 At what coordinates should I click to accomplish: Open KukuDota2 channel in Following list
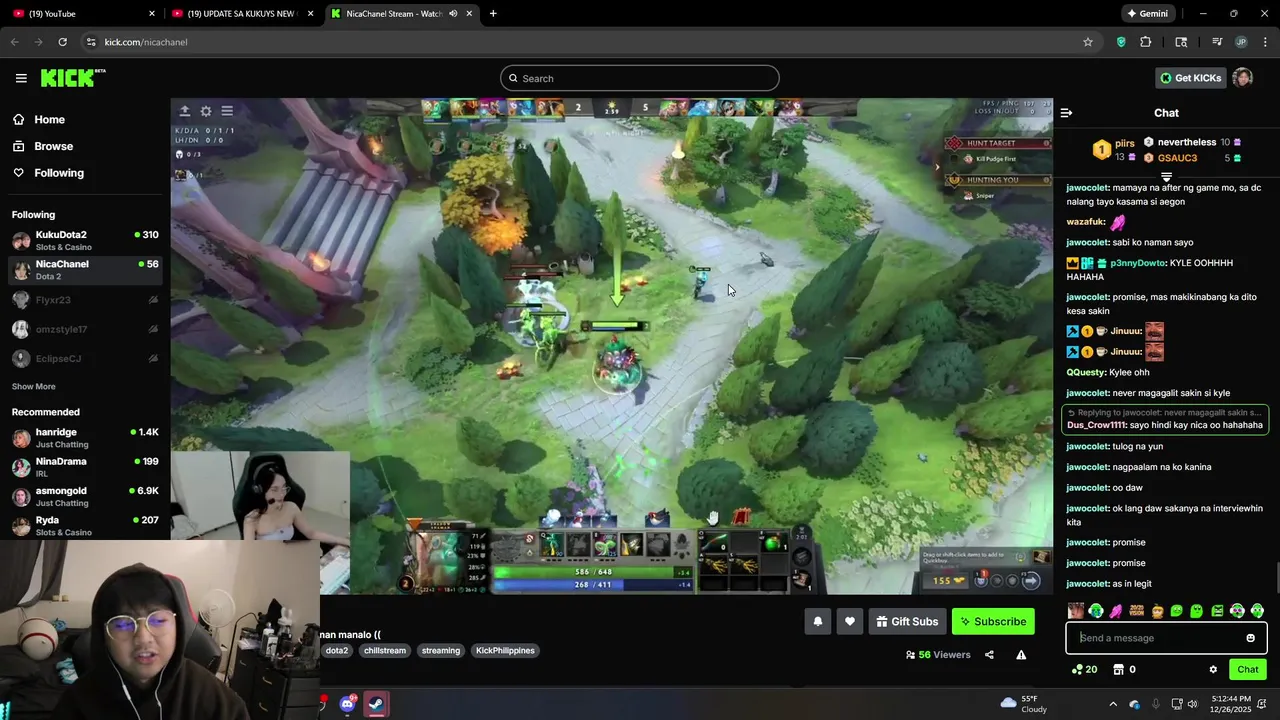(85, 241)
